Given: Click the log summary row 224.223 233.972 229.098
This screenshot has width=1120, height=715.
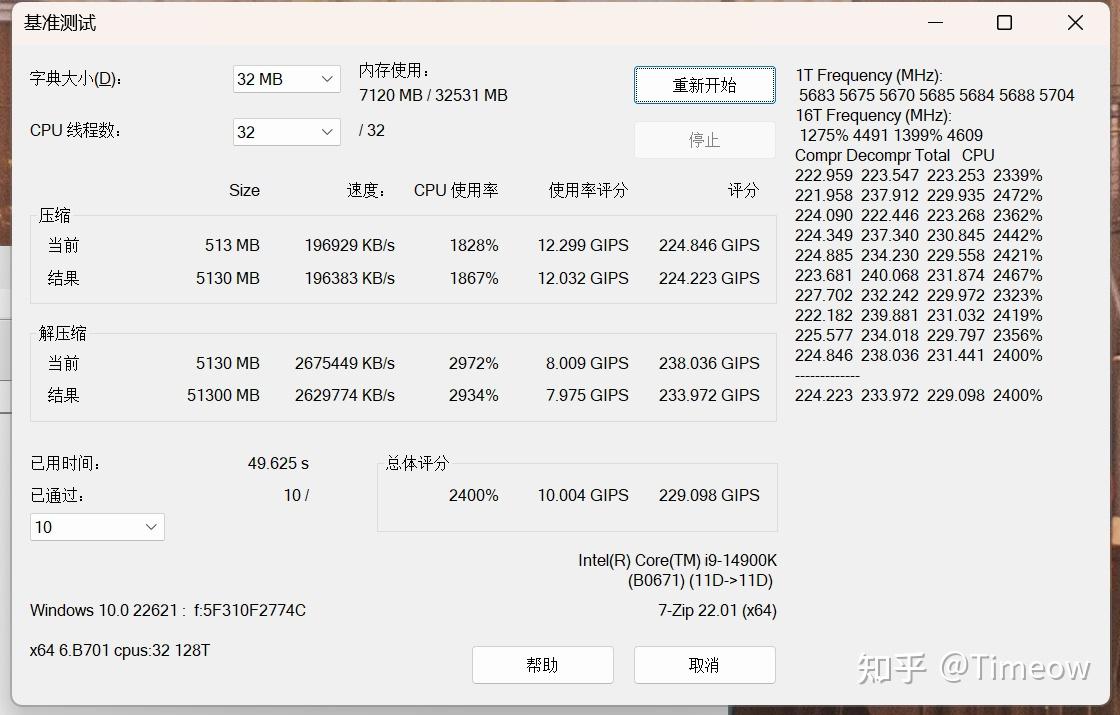Looking at the screenshot, I should [919, 396].
